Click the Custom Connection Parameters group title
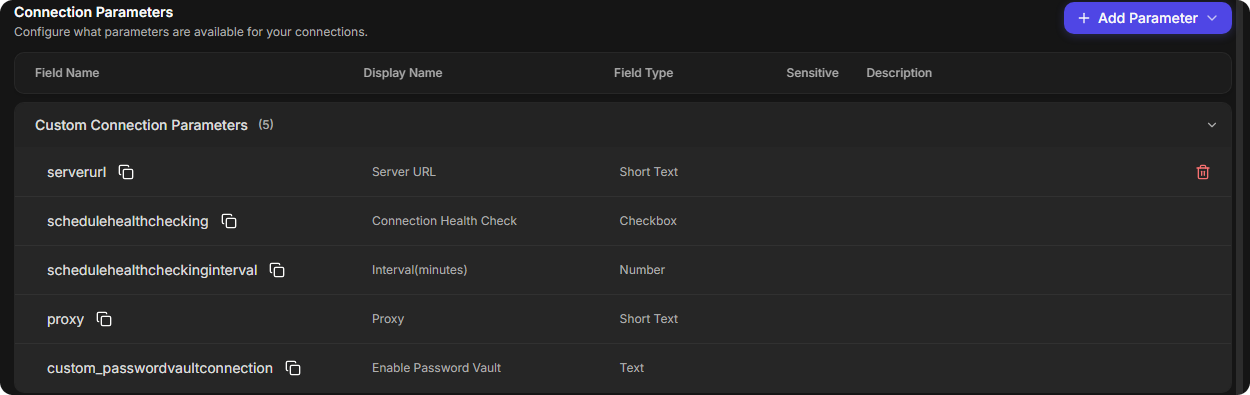 (141, 125)
